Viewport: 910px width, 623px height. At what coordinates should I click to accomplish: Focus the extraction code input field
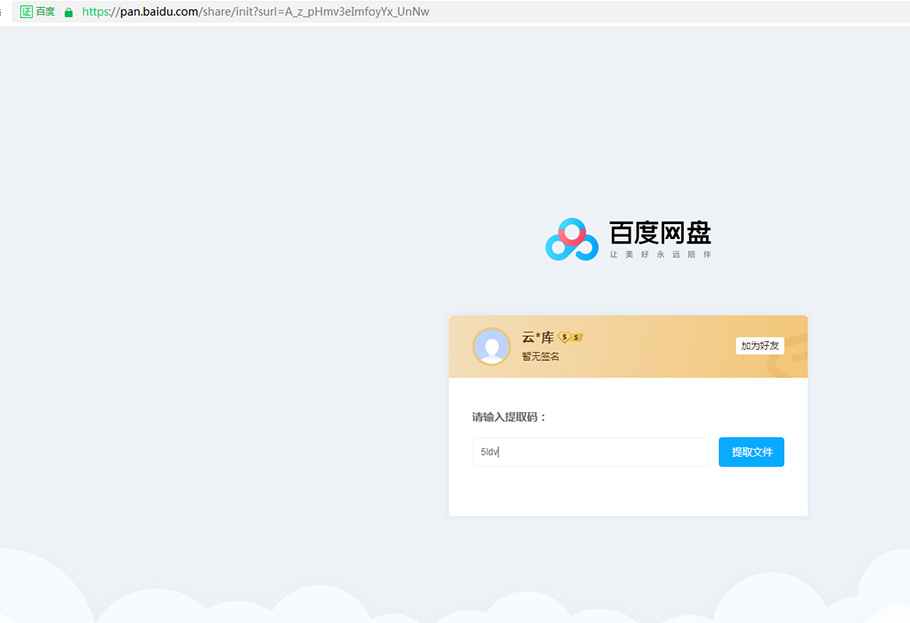tap(590, 452)
